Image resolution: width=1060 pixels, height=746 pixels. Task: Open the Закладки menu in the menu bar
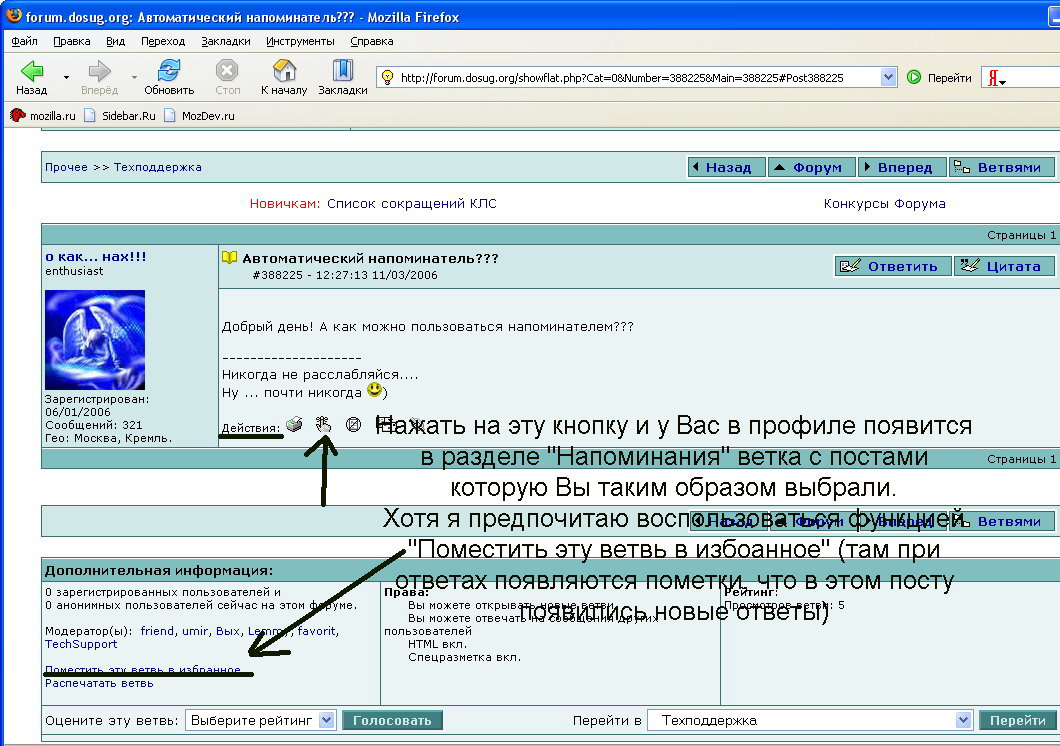pyautogui.click(x=225, y=41)
